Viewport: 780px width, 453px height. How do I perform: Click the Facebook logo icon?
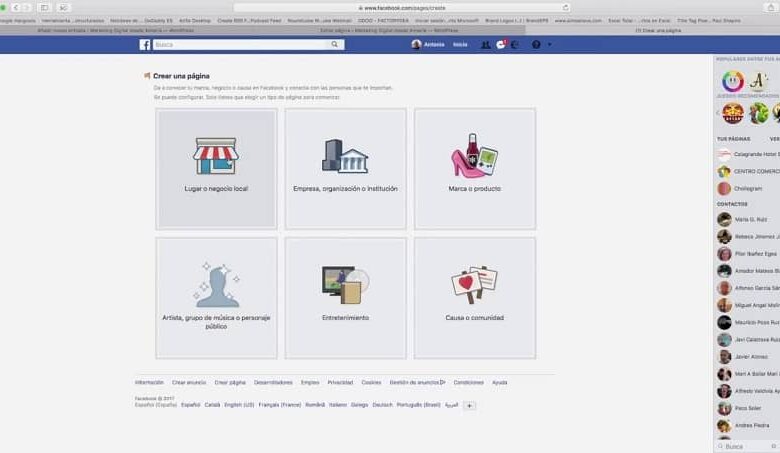[145, 45]
